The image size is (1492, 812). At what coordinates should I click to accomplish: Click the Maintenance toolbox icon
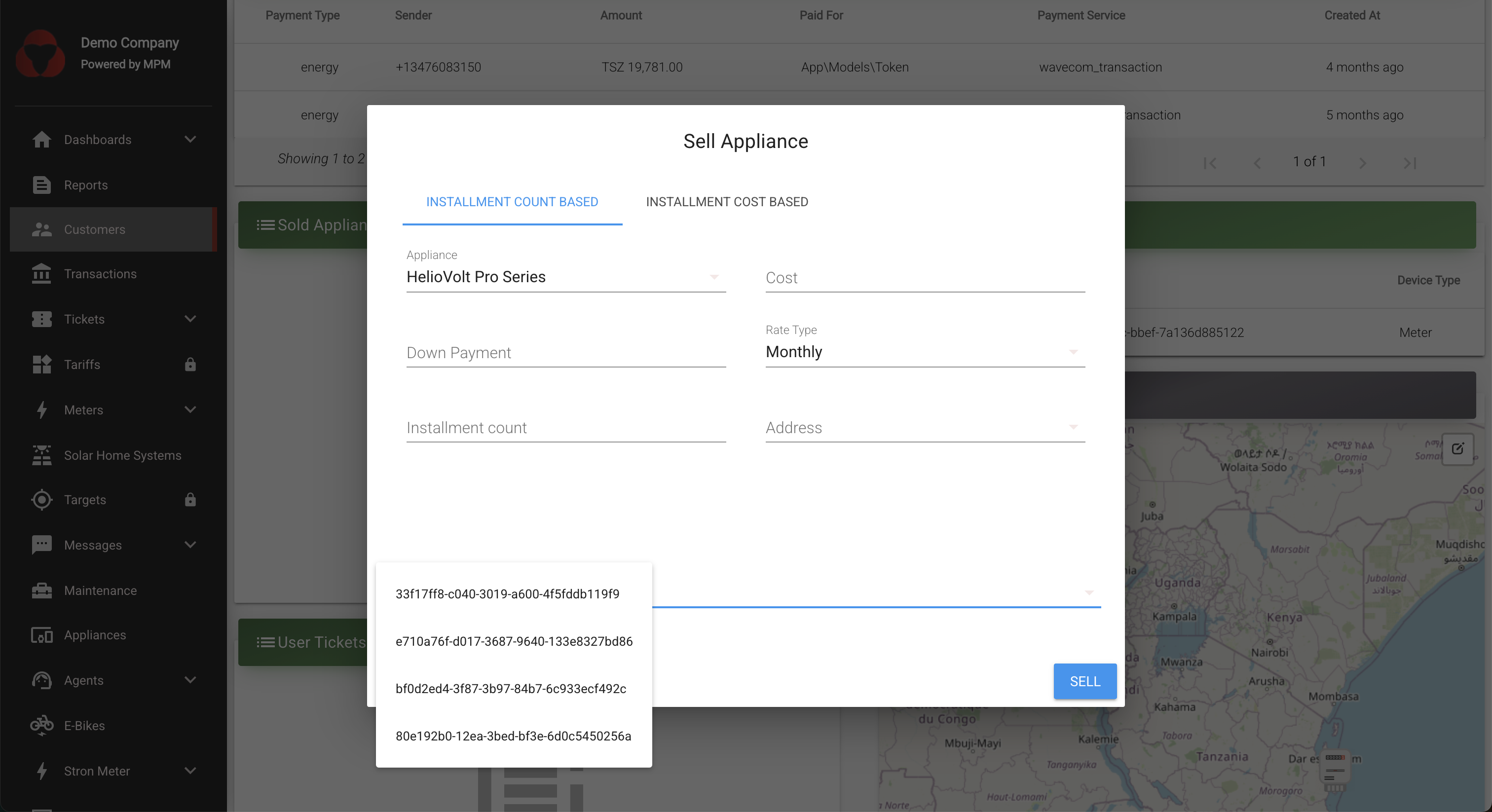coord(42,590)
